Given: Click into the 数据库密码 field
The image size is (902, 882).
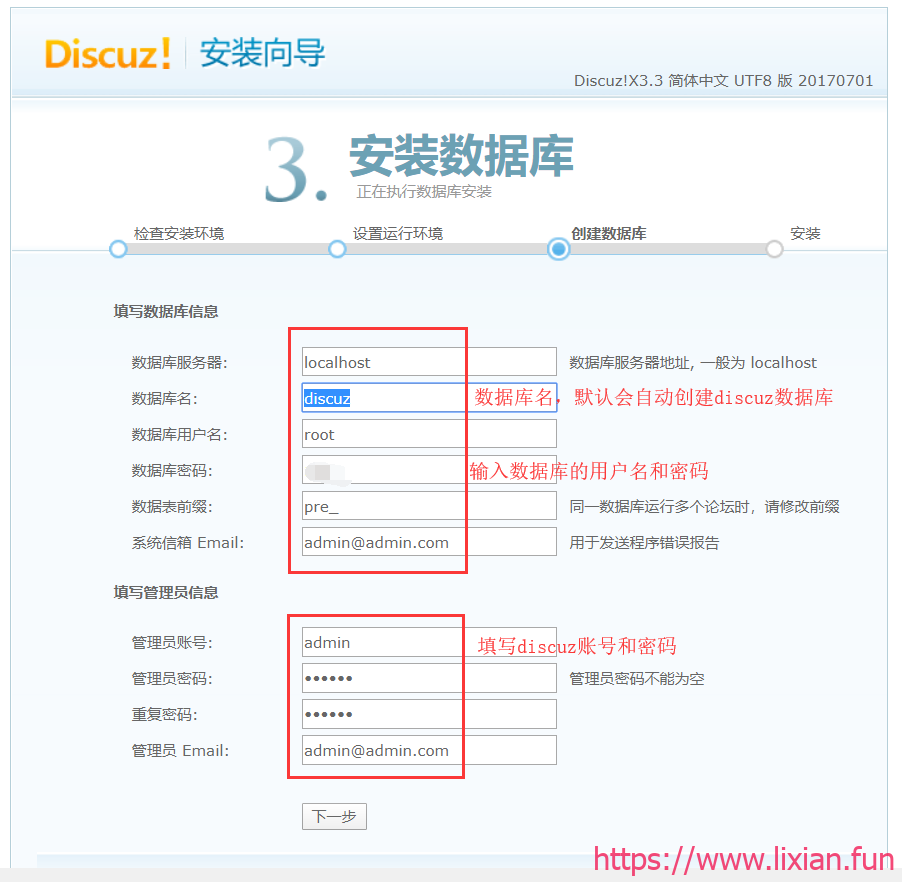Looking at the screenshot, I should pyautogui.click(x=428, y=470).
